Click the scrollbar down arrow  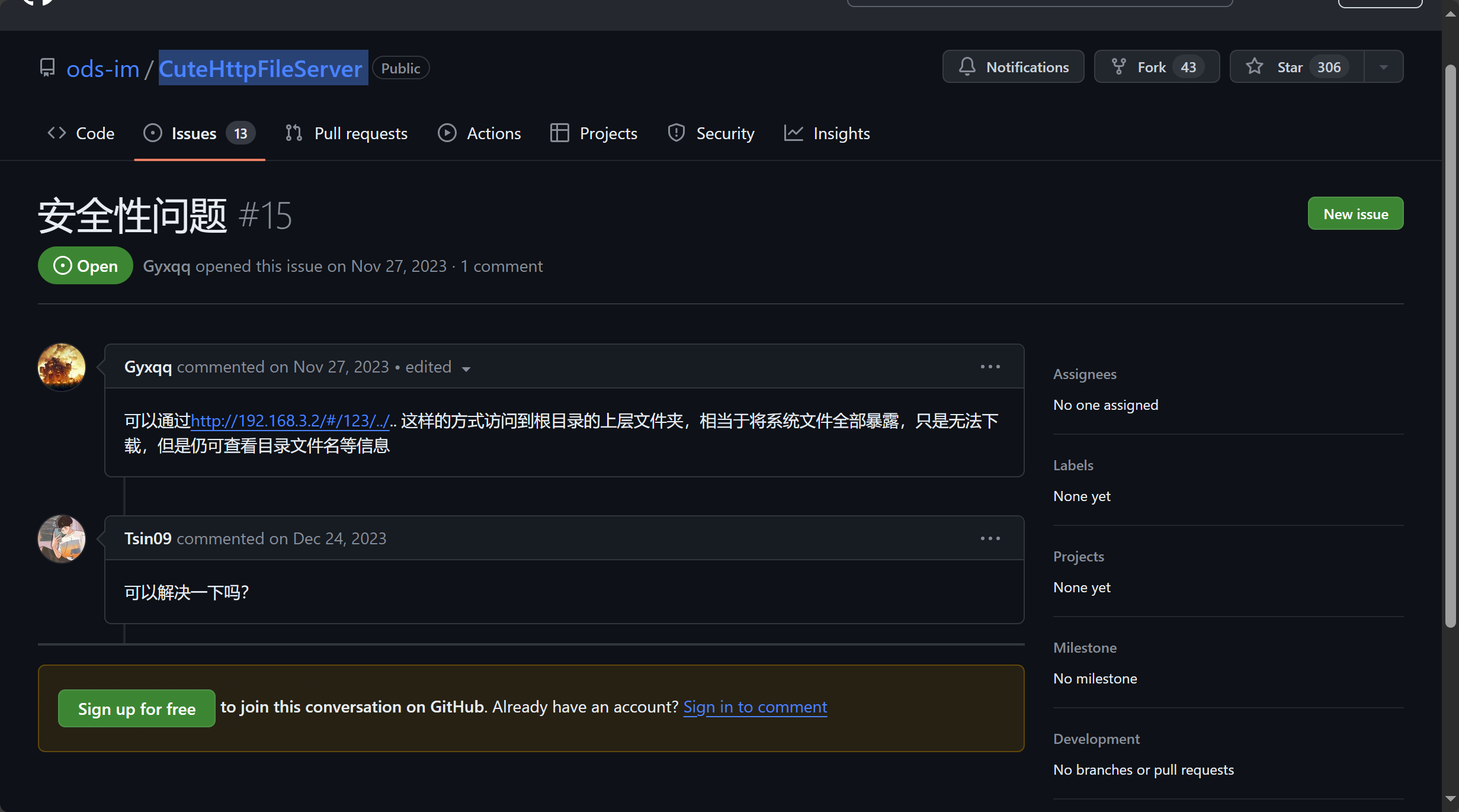[1450, 798]
